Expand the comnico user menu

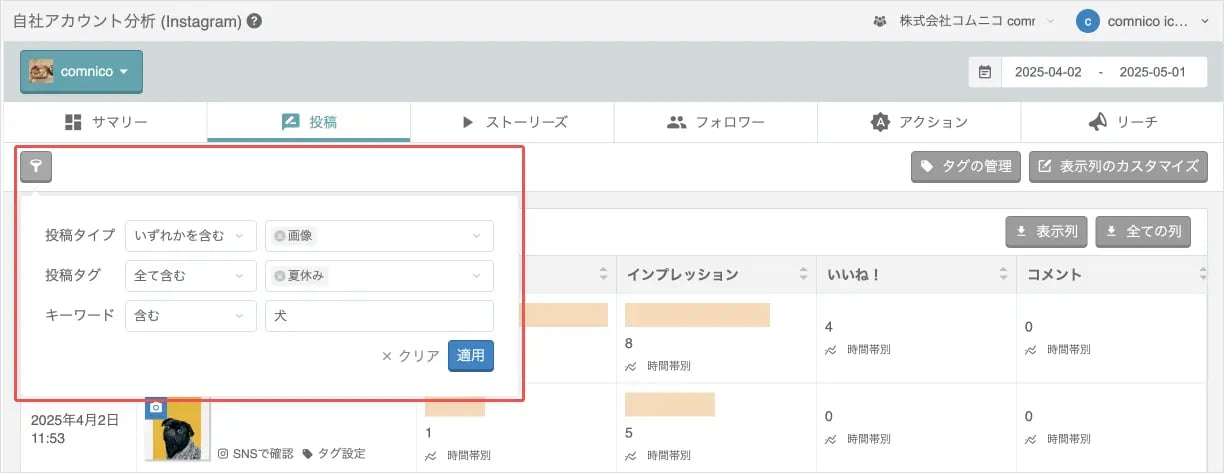click(1143, 20)
